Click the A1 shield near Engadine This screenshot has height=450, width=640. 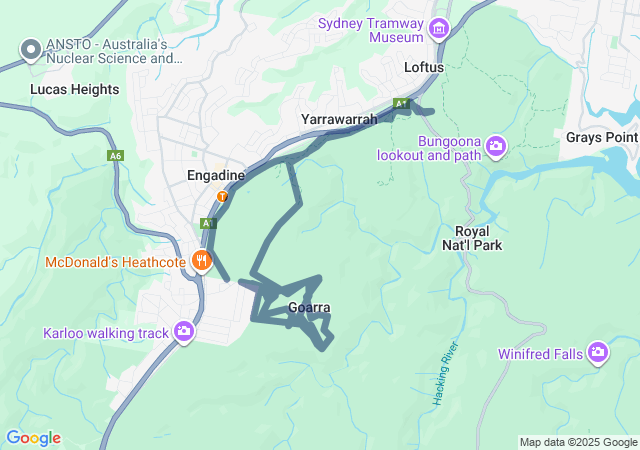(x=208, y=223)
